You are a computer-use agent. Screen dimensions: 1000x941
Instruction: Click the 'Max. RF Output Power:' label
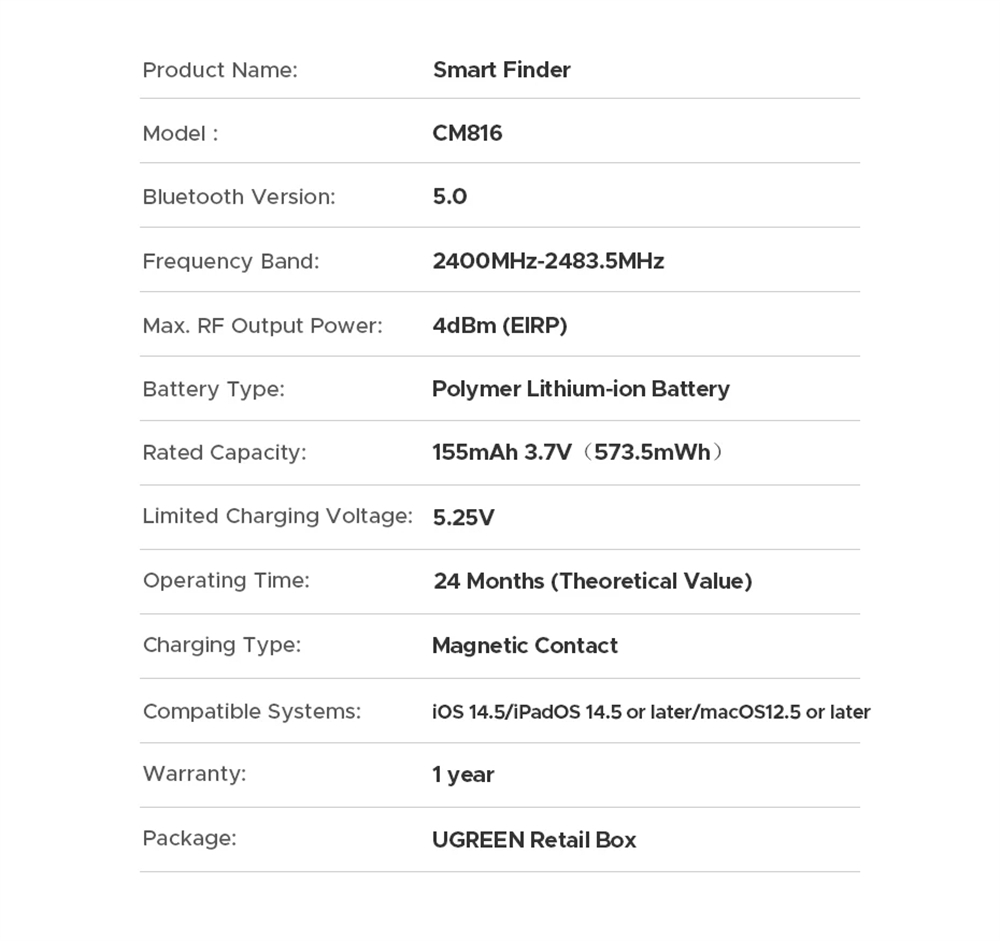[x=262, y=325]
